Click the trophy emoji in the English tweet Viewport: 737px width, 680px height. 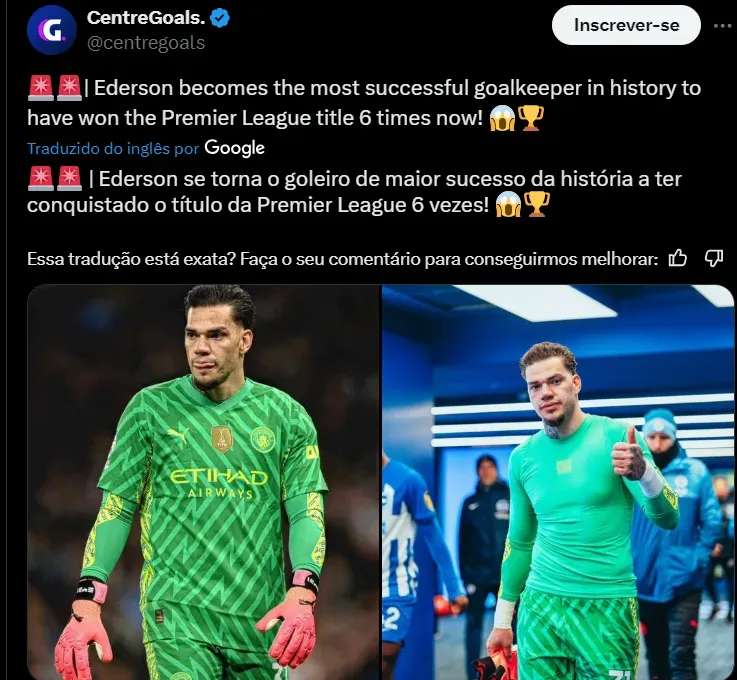coord(531,117)
